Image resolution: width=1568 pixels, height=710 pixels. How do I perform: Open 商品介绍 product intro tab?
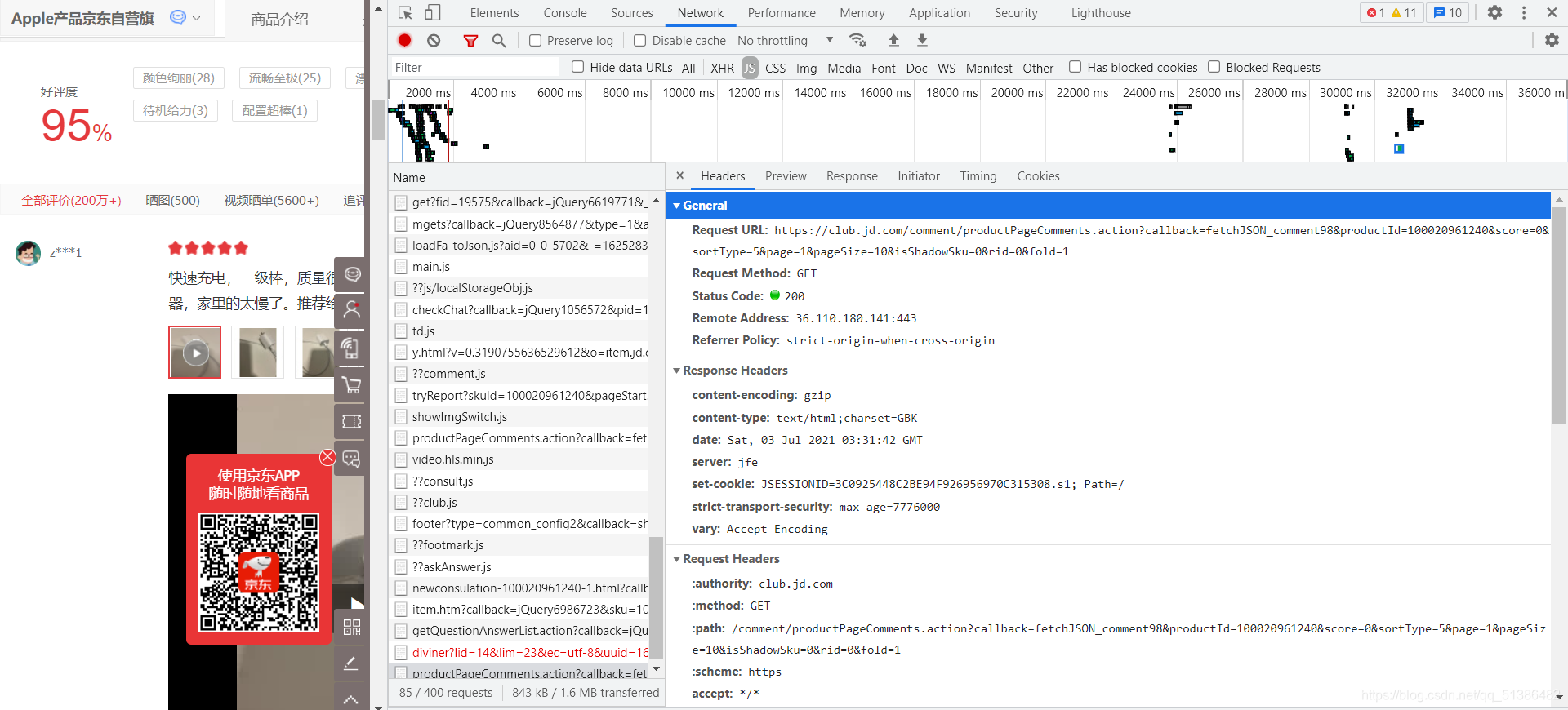point(279,20)
